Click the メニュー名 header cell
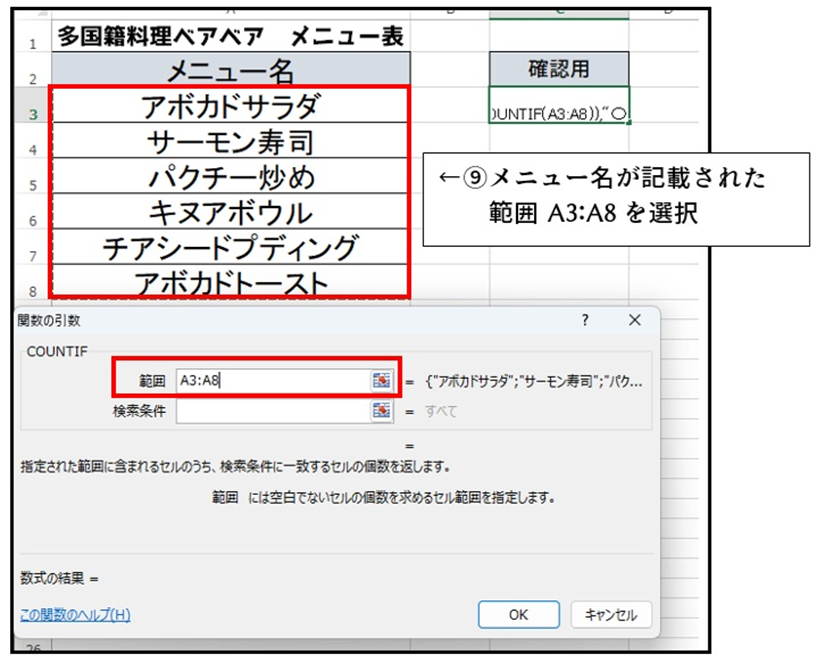This screenshot has height=663, width=817. point(230,70)
